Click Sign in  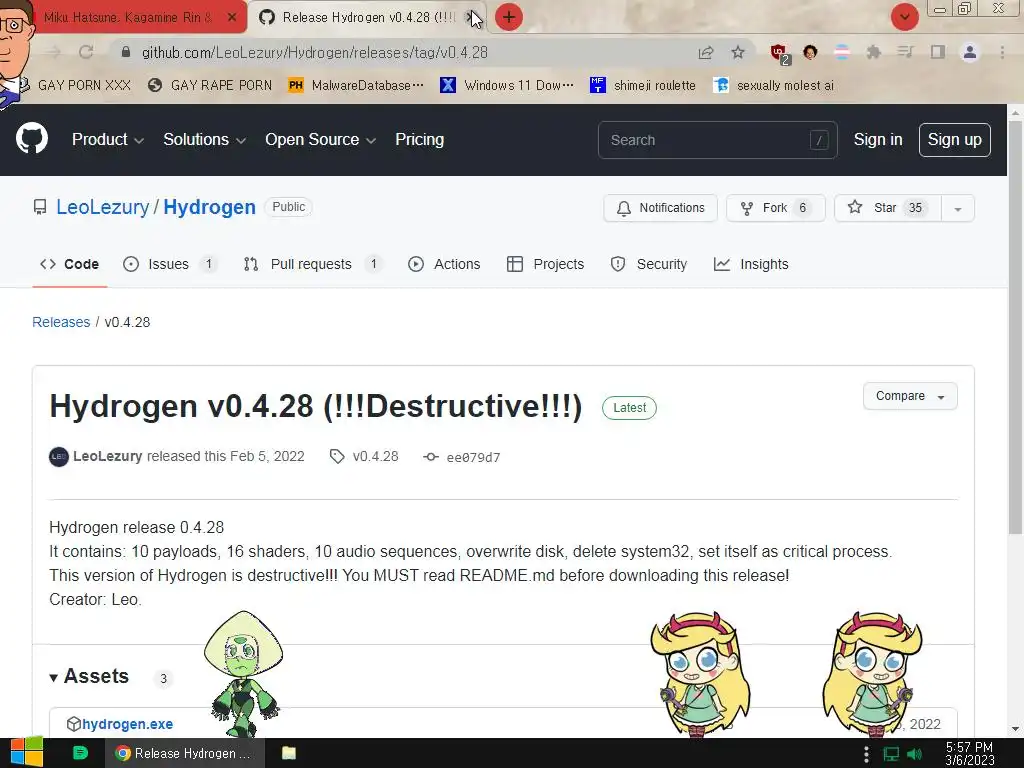point(878,140)
